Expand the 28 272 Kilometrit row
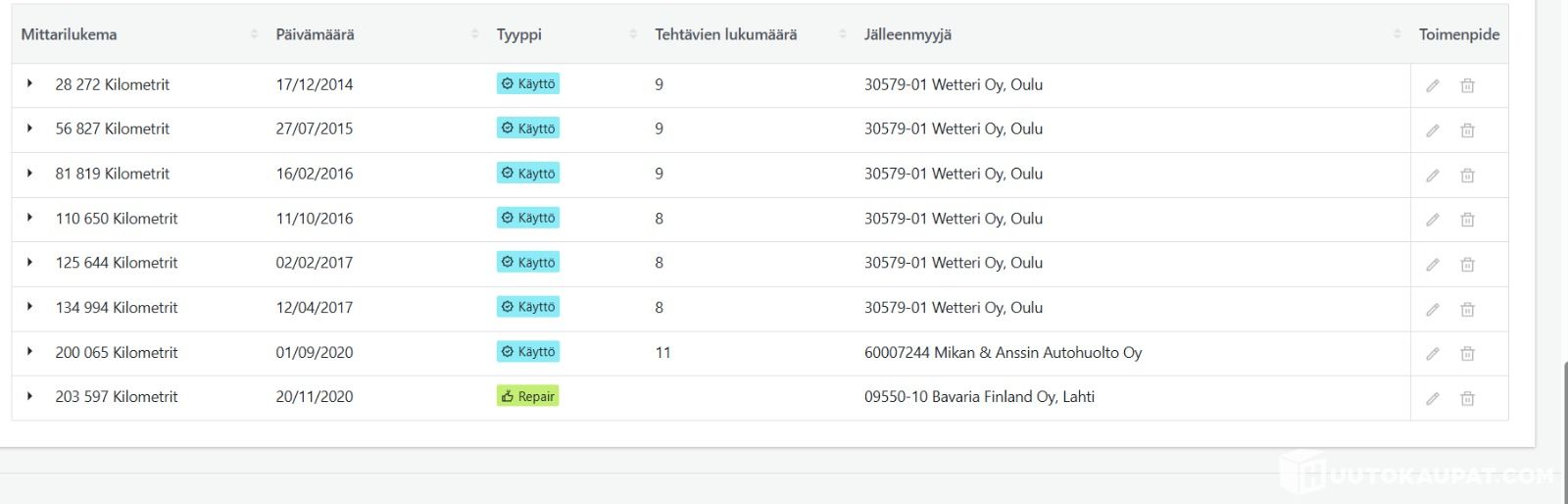The image size is (1568, 504). click(x=29, y=84)
